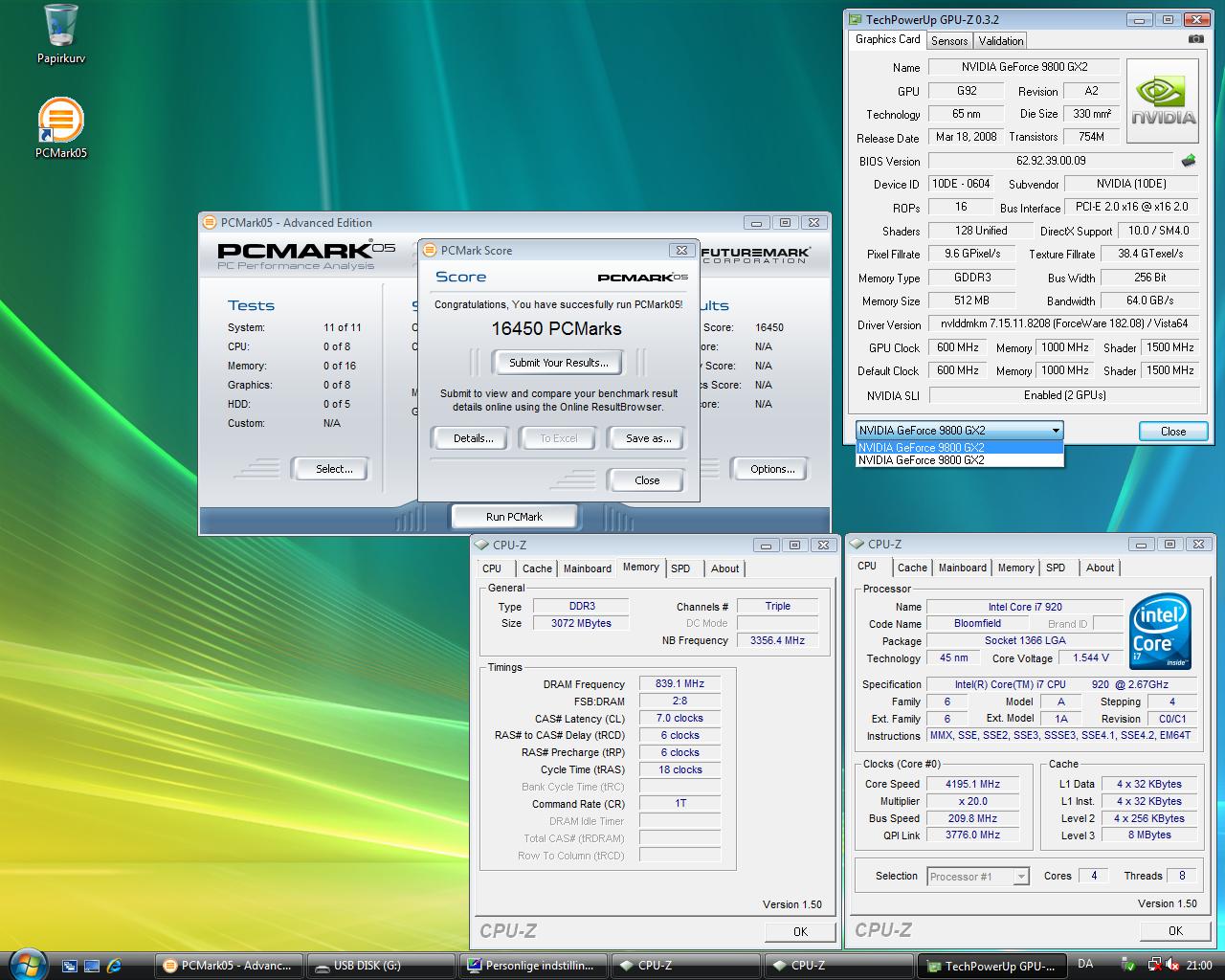Screen dimensions: 1225x980
Task: Switch to PCMark05 taskbar button
Action: pos(230,966)
